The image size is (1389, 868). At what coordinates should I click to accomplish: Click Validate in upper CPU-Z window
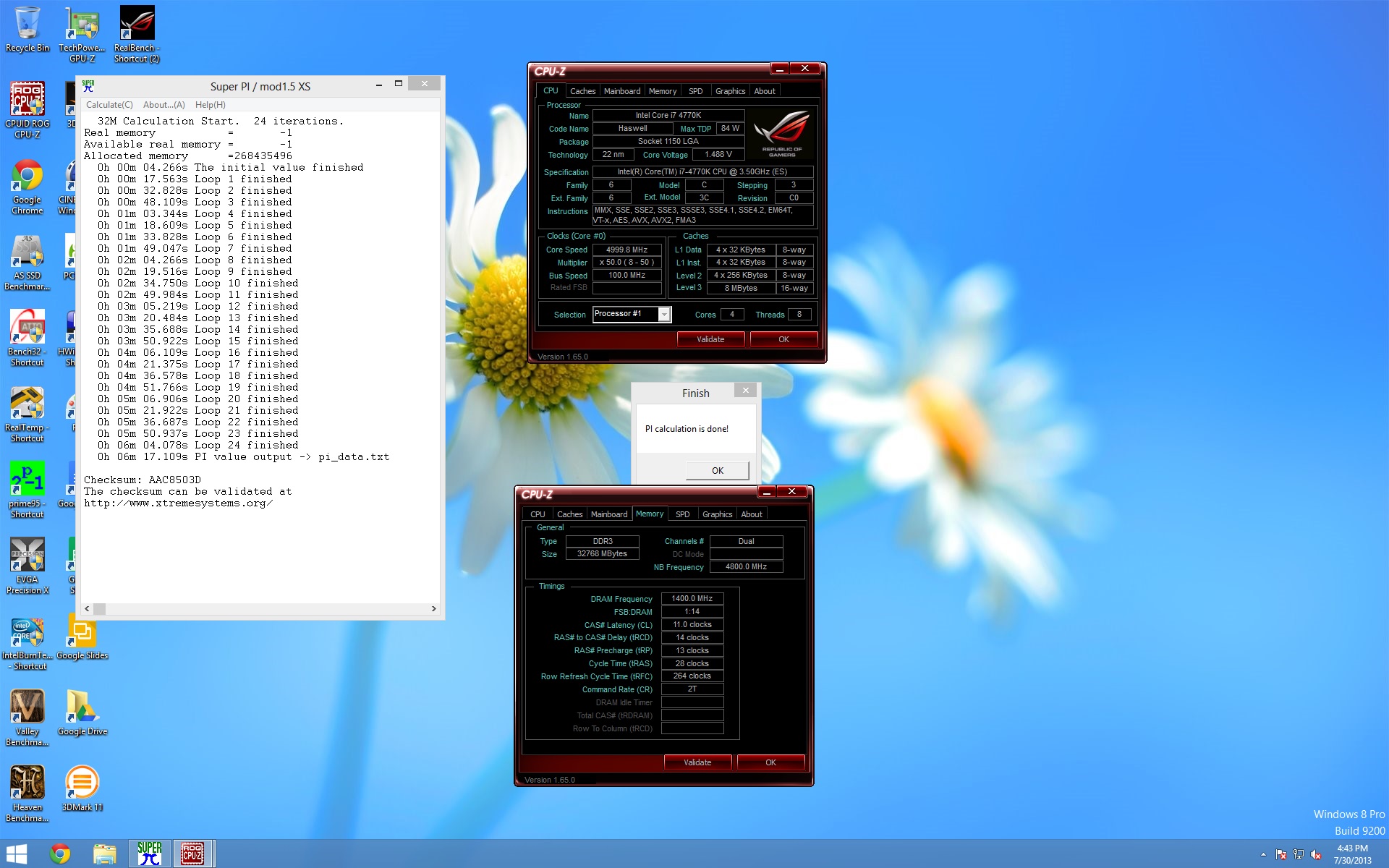tap(710, 339)
